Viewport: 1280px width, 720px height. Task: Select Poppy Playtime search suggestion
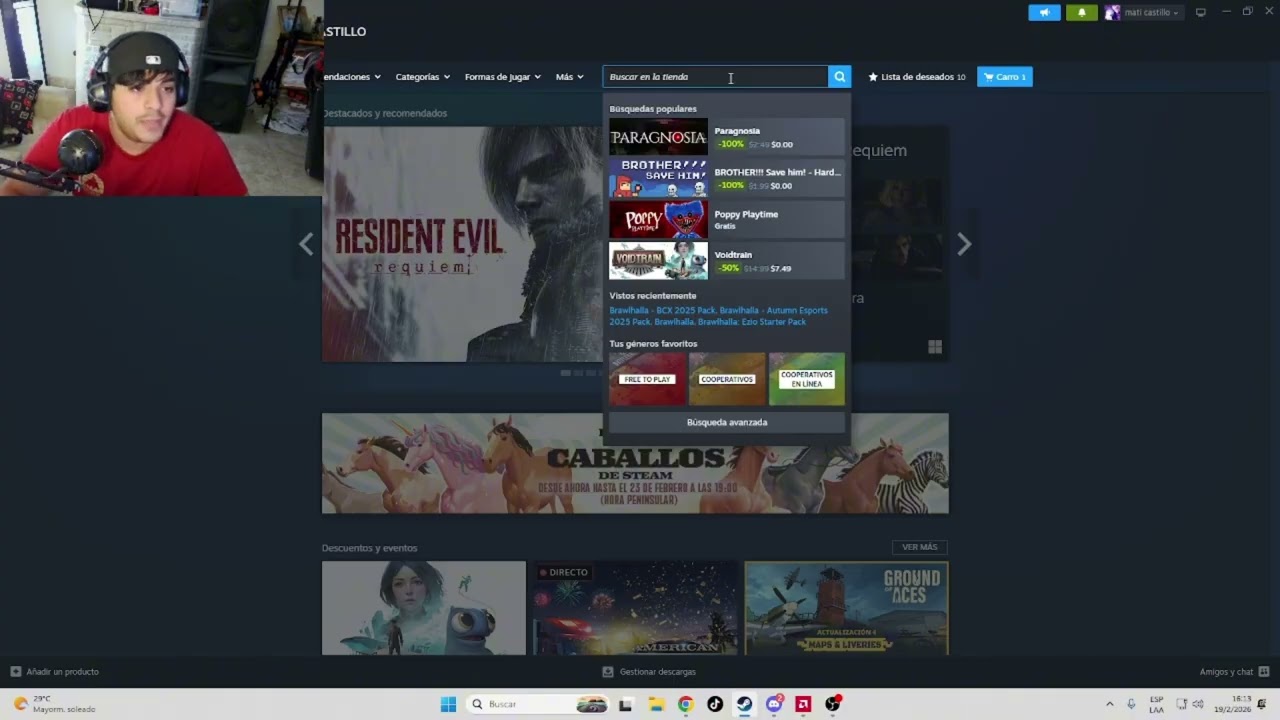click(727, 219)
